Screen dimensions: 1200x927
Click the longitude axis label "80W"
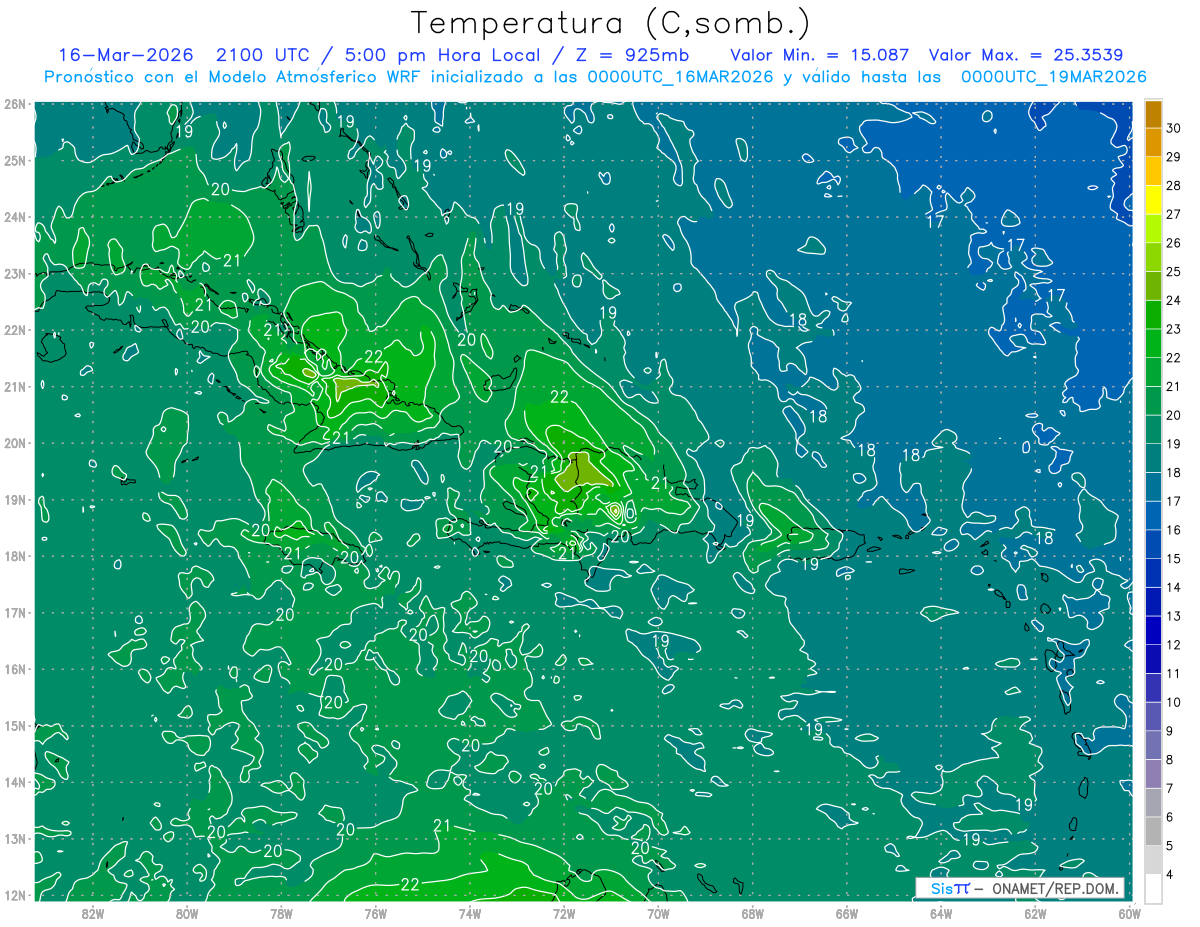coord(186,912)
